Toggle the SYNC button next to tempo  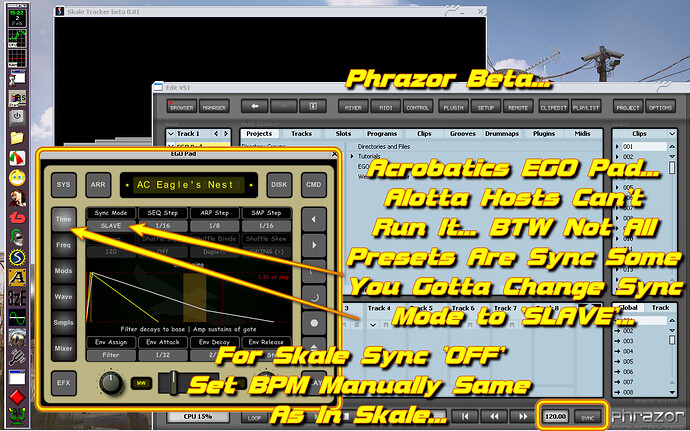(x=587, y=416)
